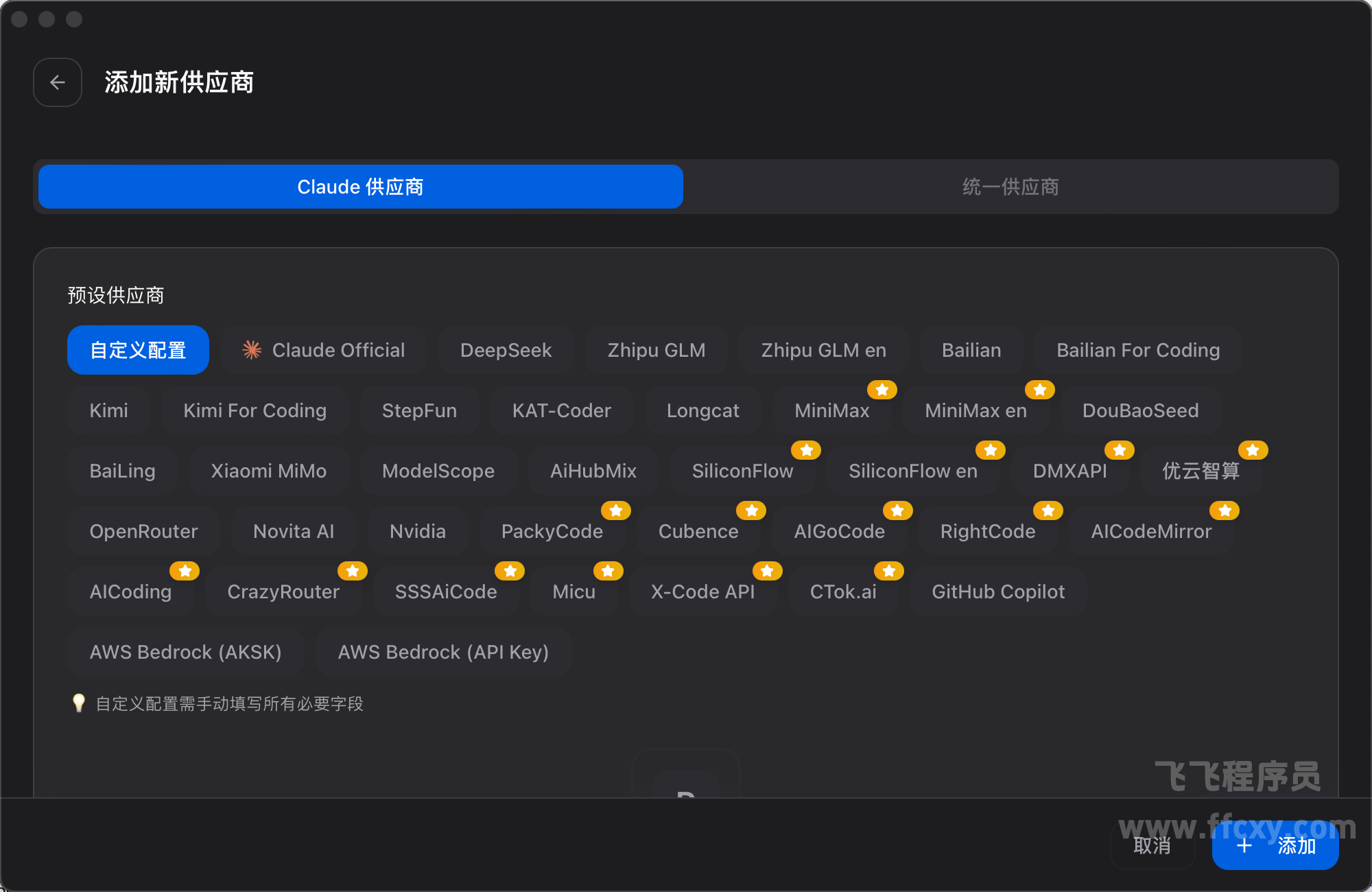Image resolution: width=1372 pixels, height=892 pixels.
Task: Switch to the 统一供应商 tab
Action: (x=1010, y=186)
